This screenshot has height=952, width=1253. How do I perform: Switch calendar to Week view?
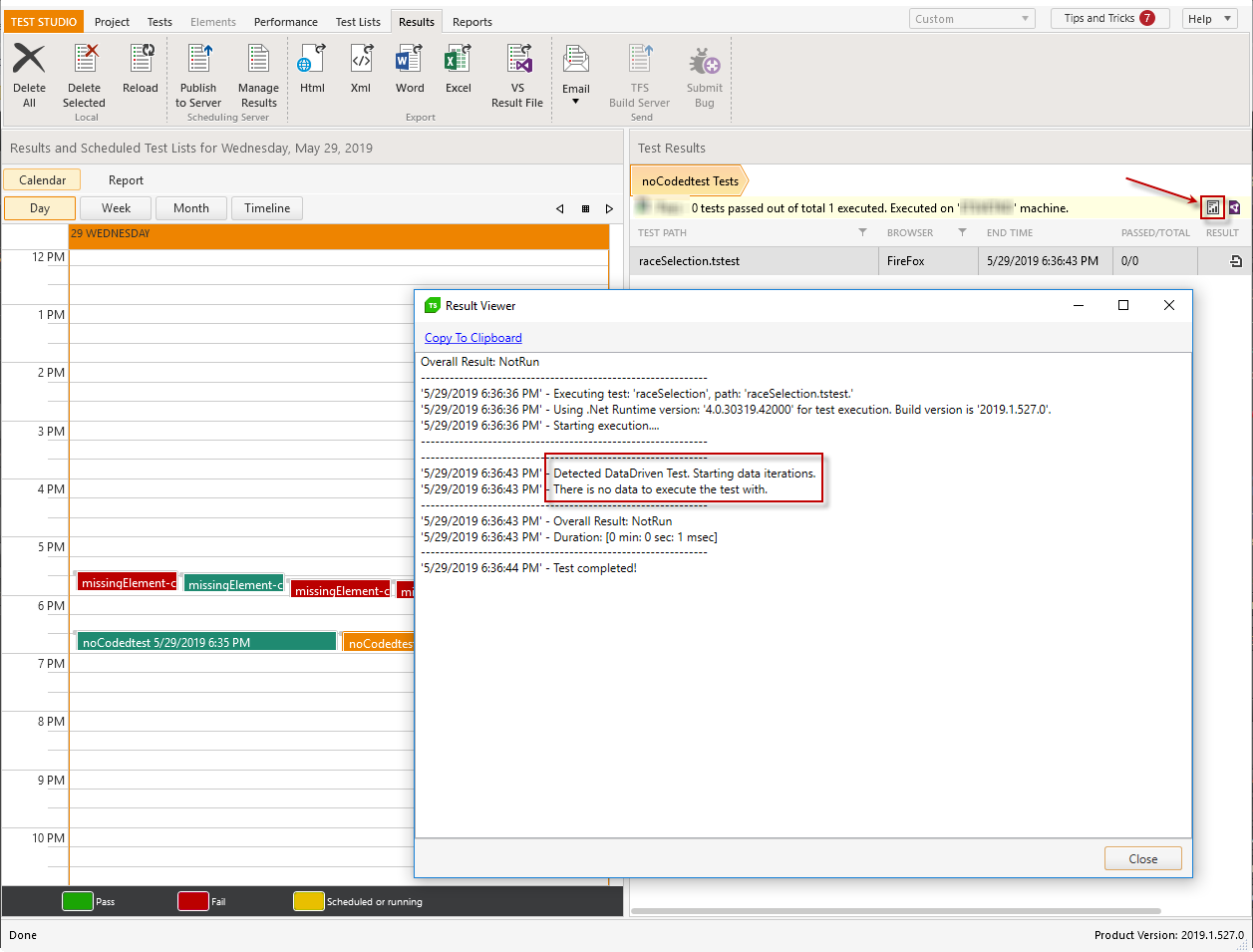click(116, 208)
